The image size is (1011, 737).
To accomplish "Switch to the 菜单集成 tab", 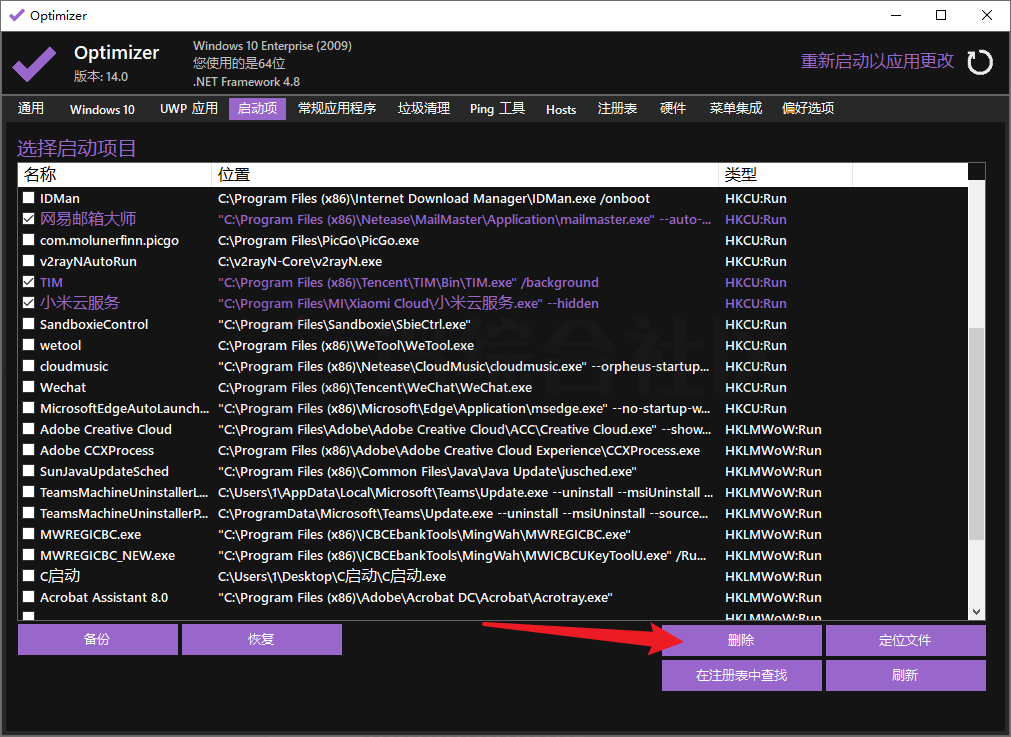I will 736,108.
